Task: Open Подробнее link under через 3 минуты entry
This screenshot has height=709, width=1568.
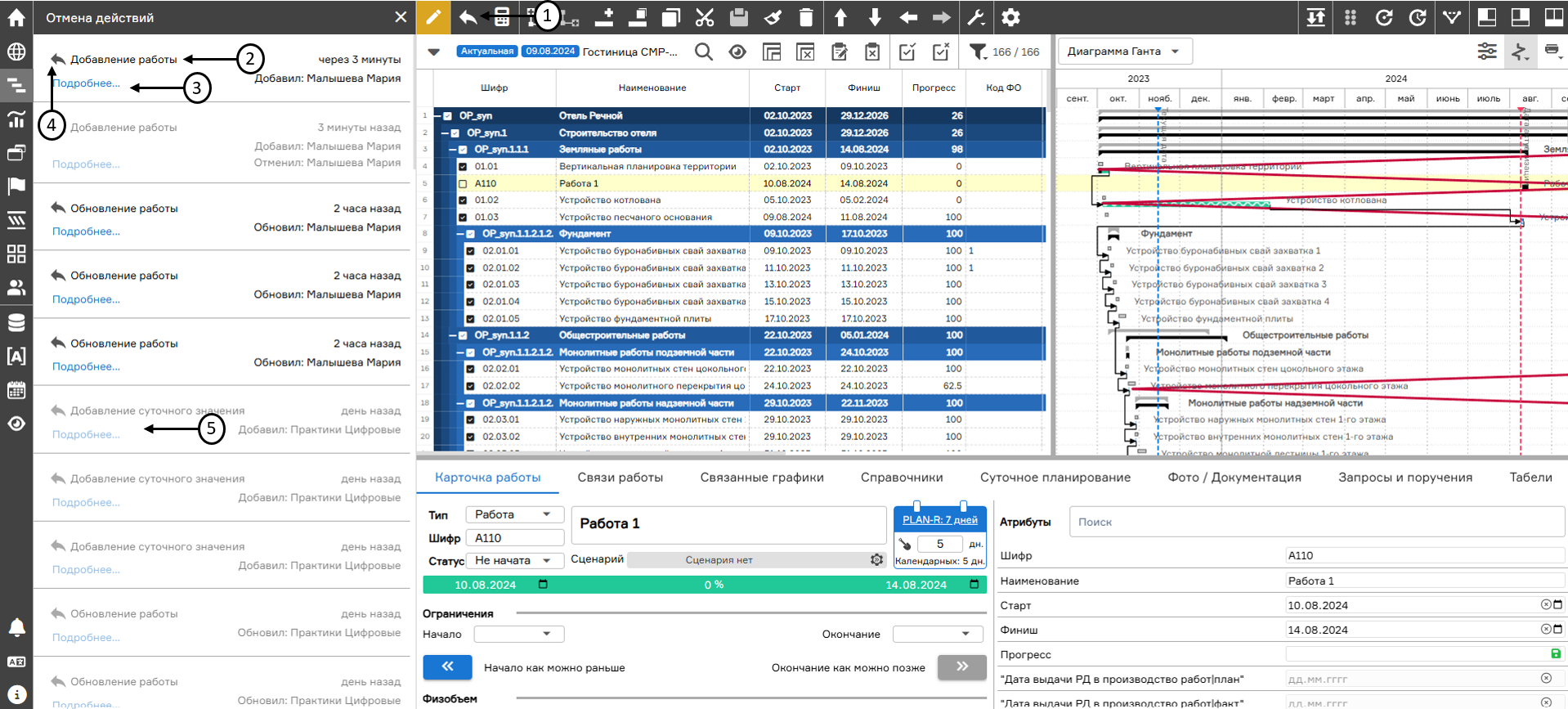Action: pyautogui.click(x=86, y=83)
